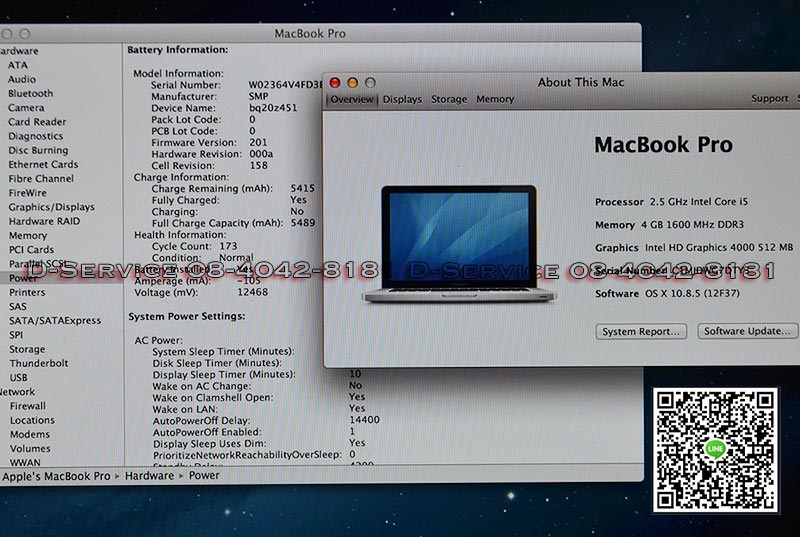The width and height of the screenshot is (800, 537).
Task: Click Full Charge Capacity value 5489
Action: 303,223
